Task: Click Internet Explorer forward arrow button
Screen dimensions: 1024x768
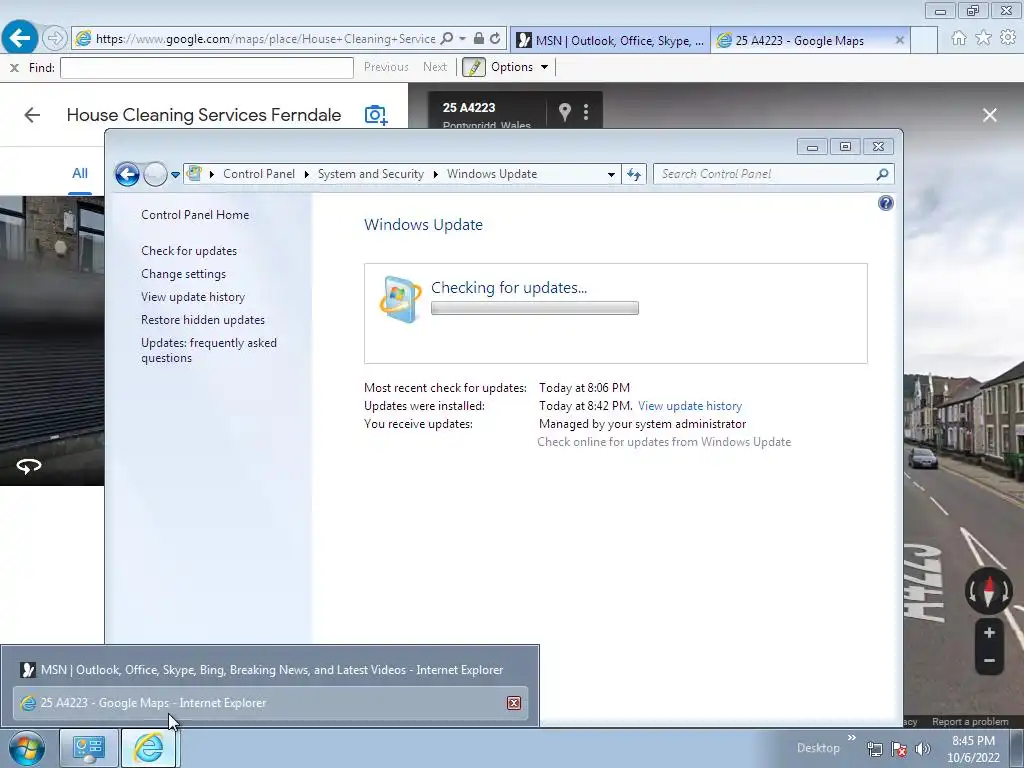Action: point(55,39)
